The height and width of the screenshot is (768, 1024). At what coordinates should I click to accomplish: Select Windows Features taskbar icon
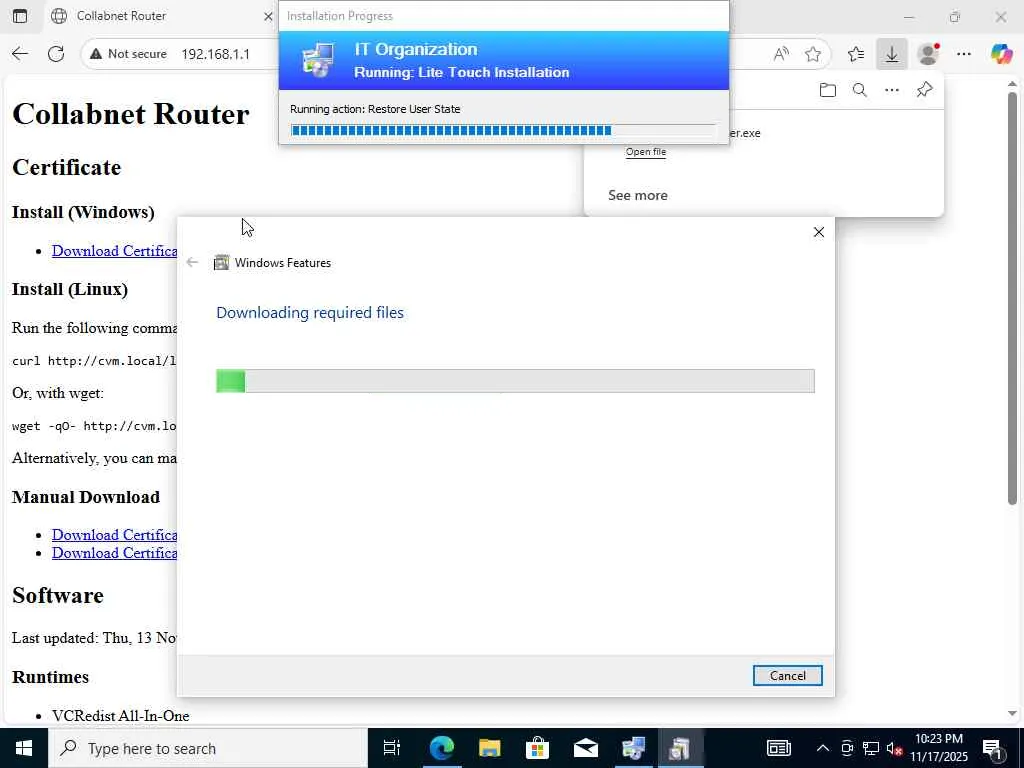[680, 748]
